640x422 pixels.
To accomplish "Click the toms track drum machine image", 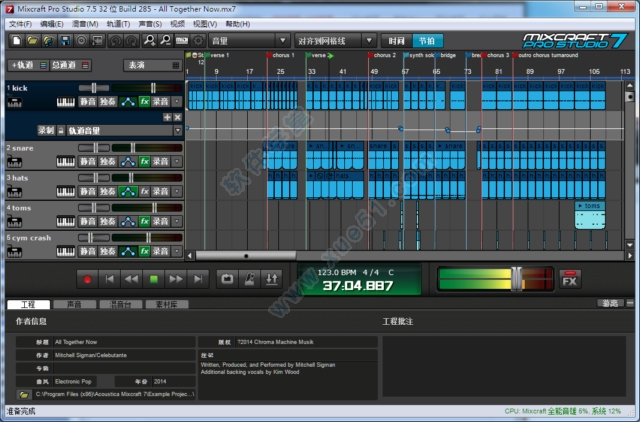I will tap(14, 222).
